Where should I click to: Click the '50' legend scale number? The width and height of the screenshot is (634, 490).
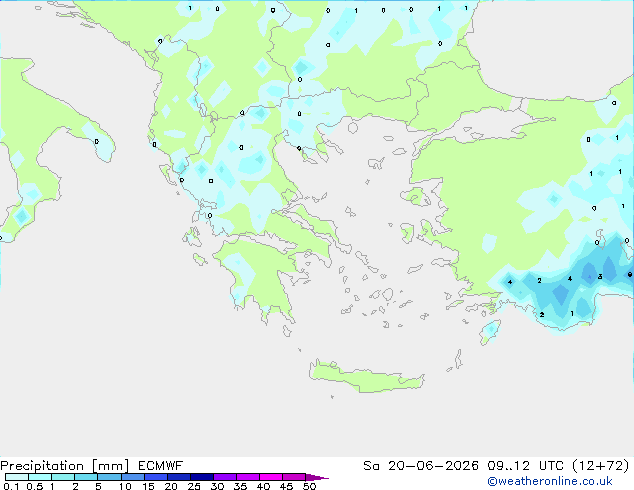pos(309,486)
